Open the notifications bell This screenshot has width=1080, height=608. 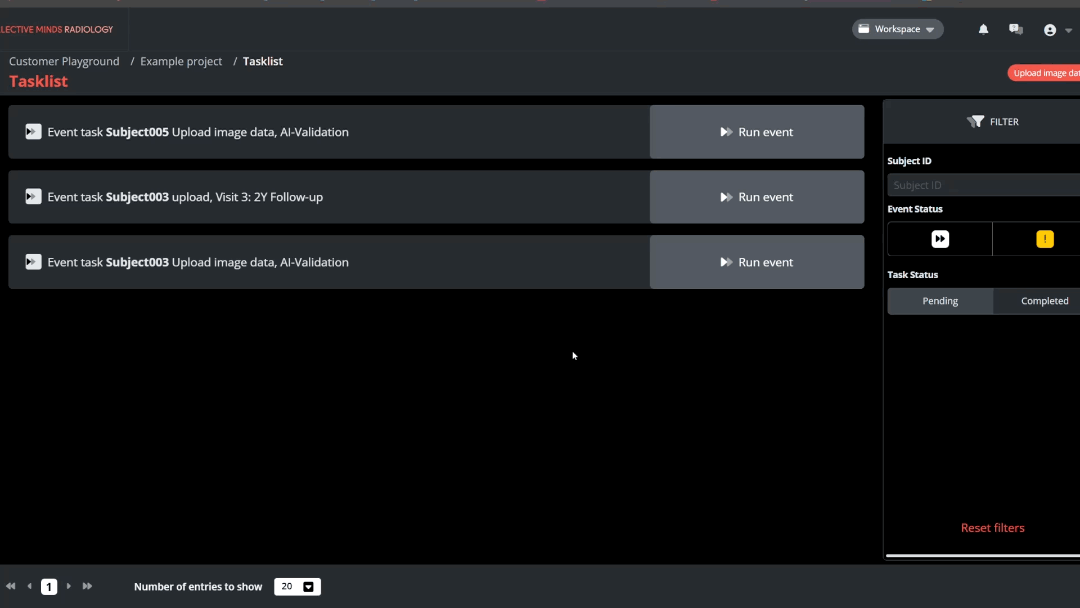[983, 30]
